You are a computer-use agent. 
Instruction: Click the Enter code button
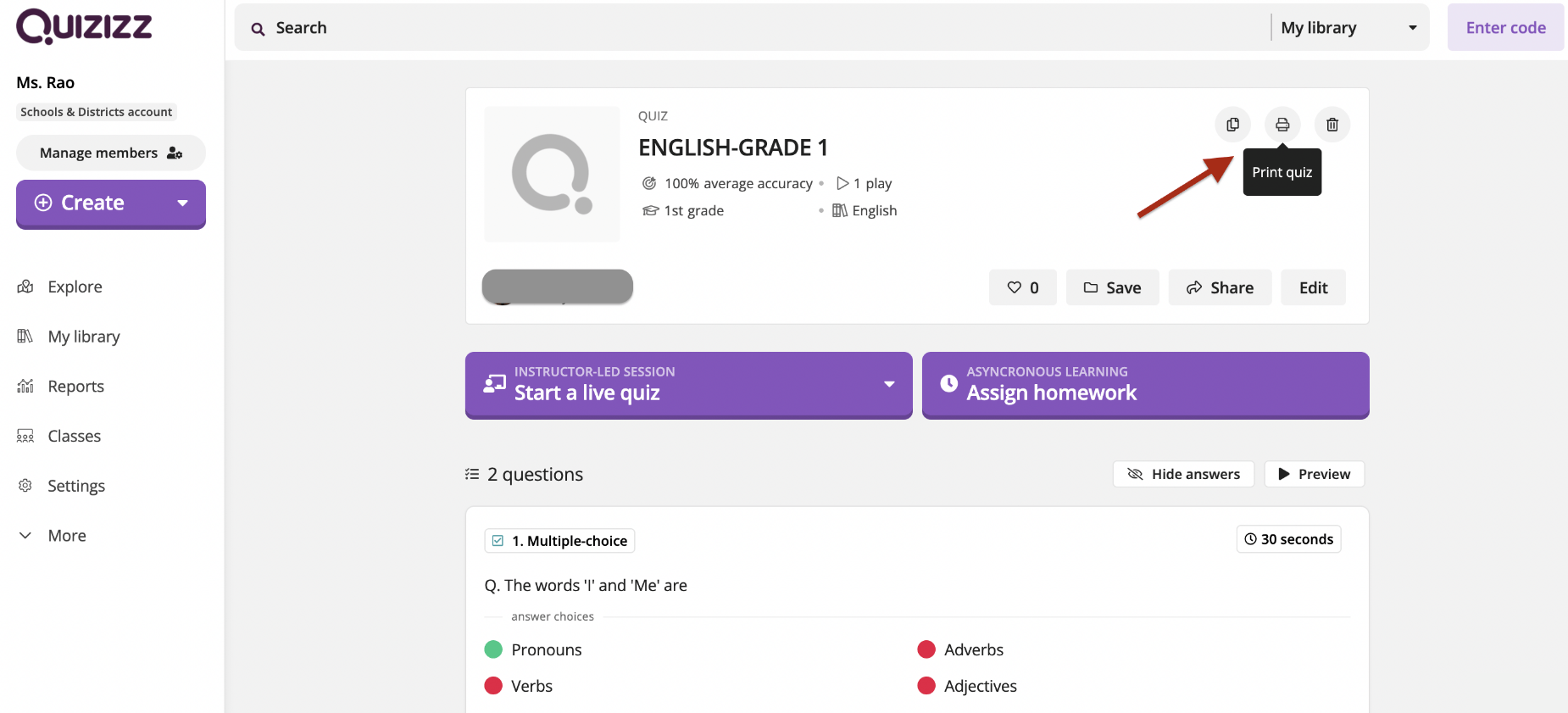pyautogui.click(x=1505, y=28)
